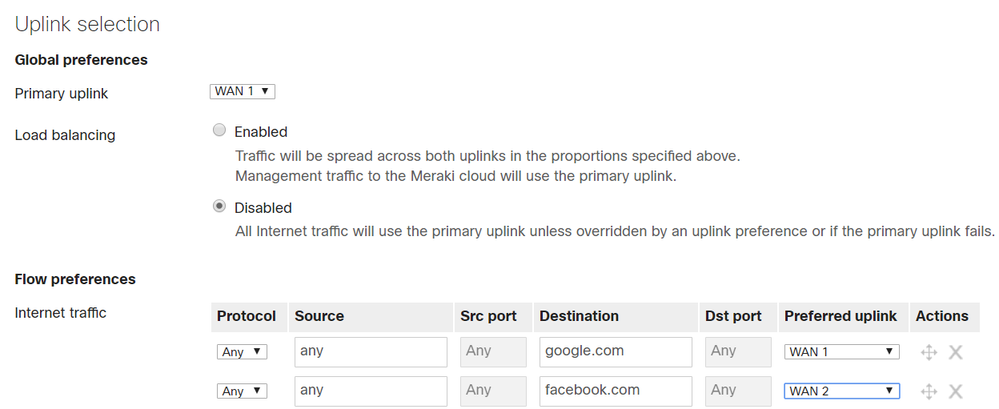999x409 pixels.
Task: Delete the google.com flow preference rule
Action: coord(955,352)
